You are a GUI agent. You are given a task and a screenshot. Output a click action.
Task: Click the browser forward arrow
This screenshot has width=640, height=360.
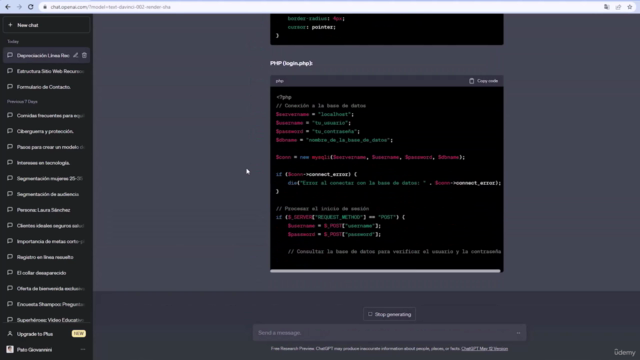click(19, 7)
